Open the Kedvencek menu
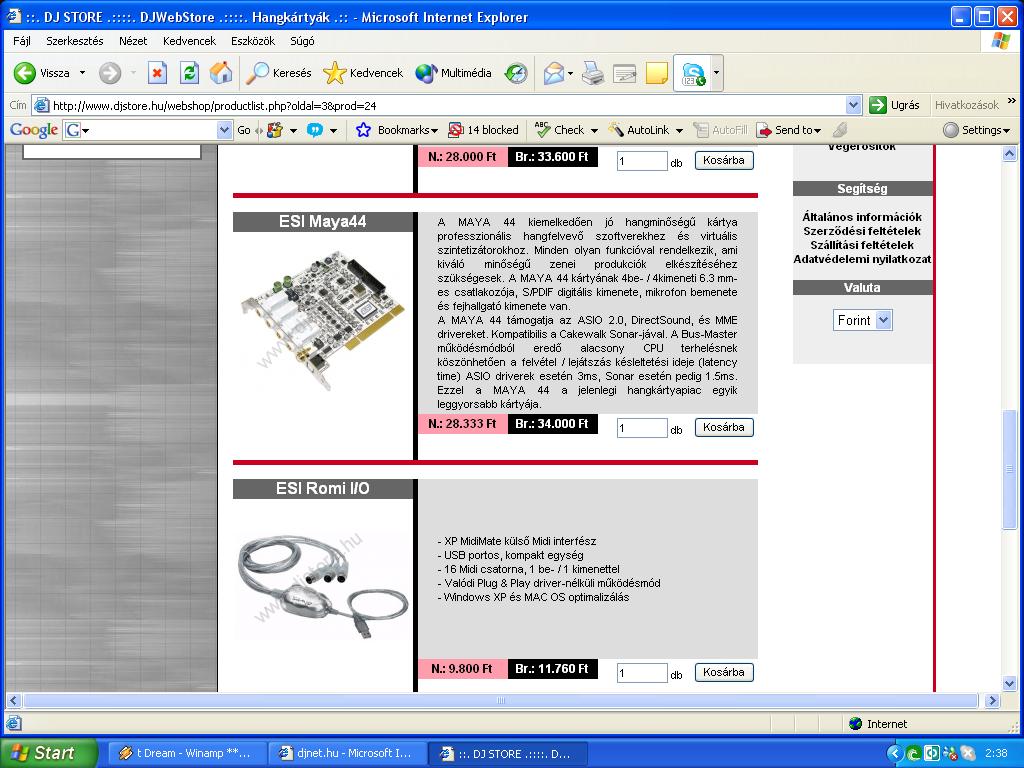 pyautogui.click(x=189, y=41)
